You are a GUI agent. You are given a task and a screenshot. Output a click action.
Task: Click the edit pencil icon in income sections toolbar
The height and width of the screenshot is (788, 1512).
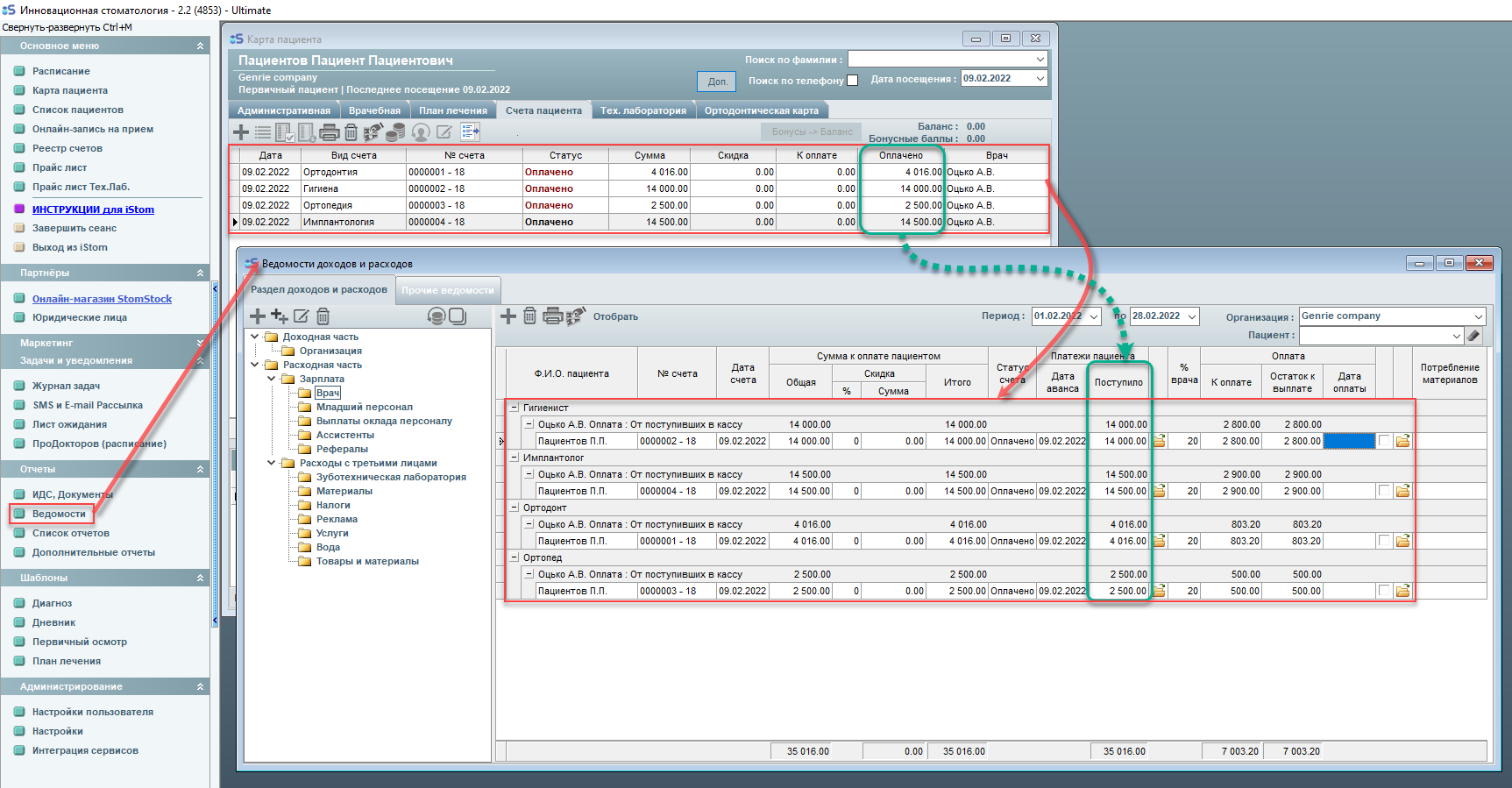point(301,316)
